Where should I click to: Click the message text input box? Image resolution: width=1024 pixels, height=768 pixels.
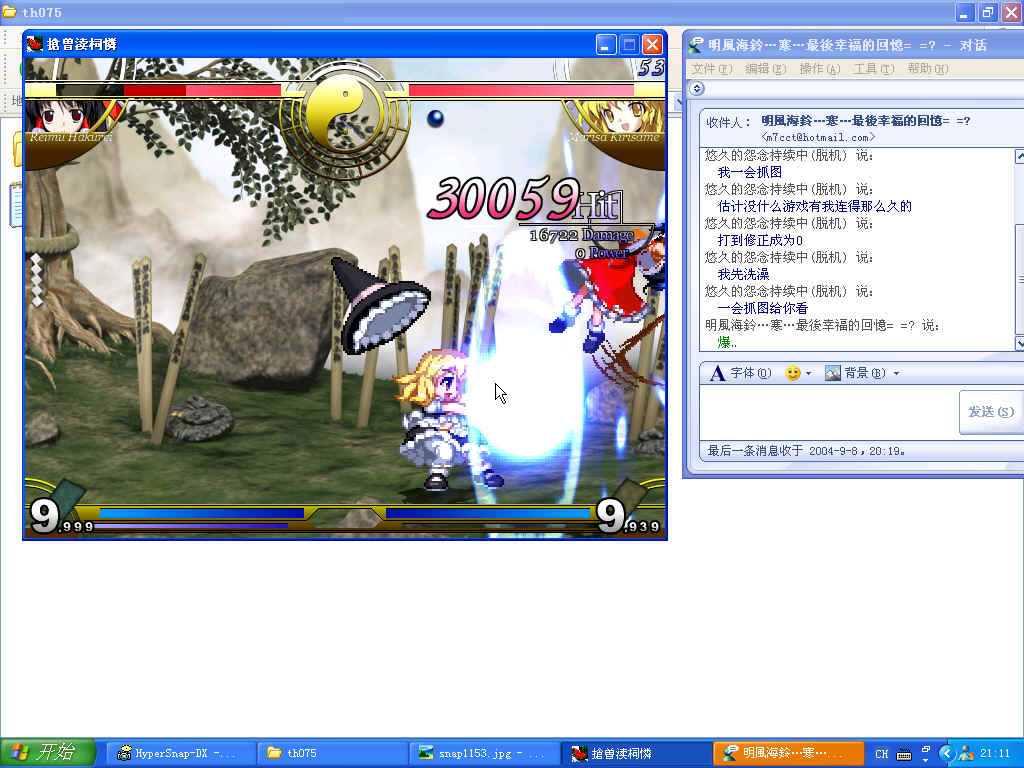tap(828, 411)
